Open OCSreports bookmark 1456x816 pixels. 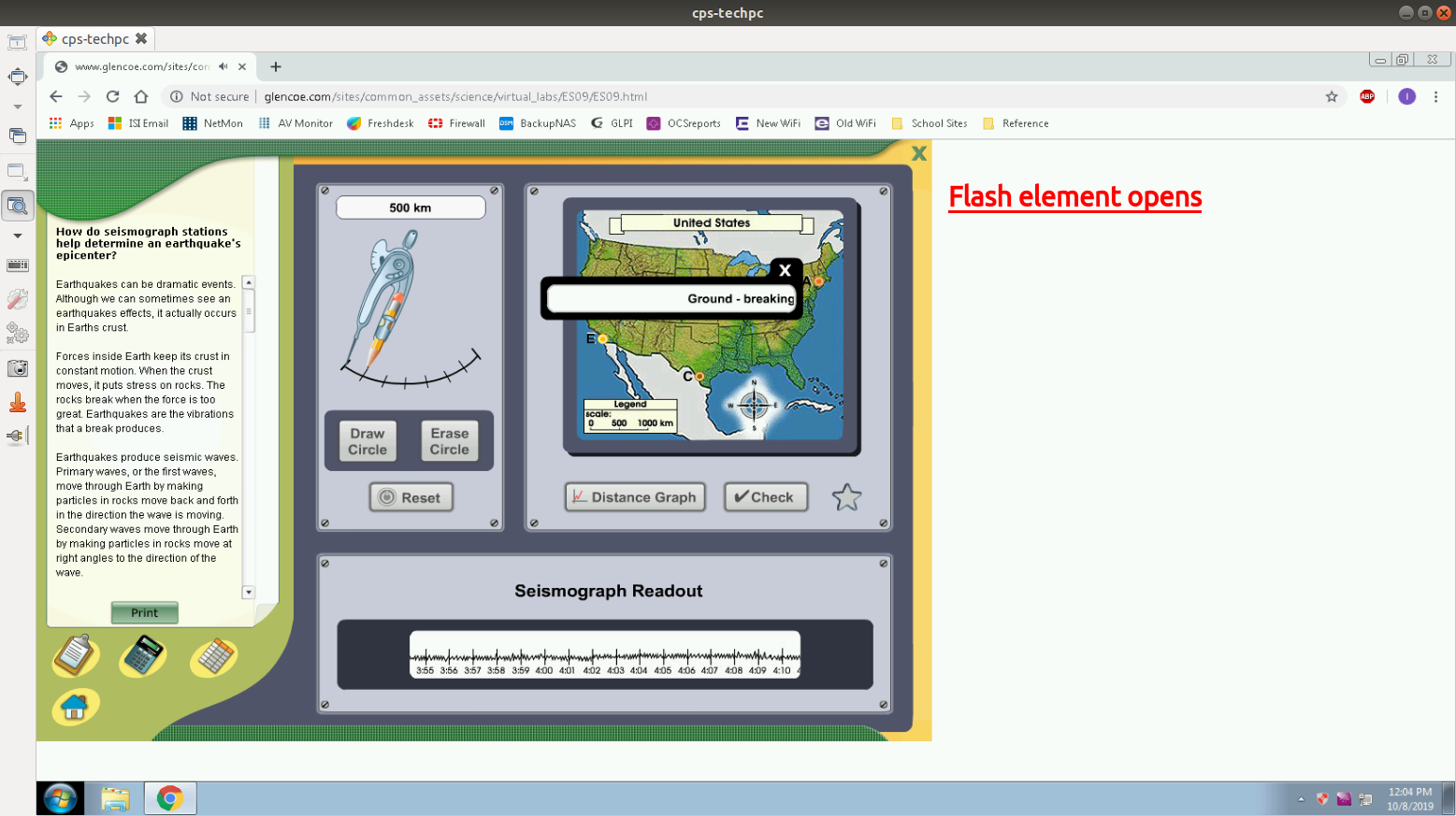click(684, 123)
